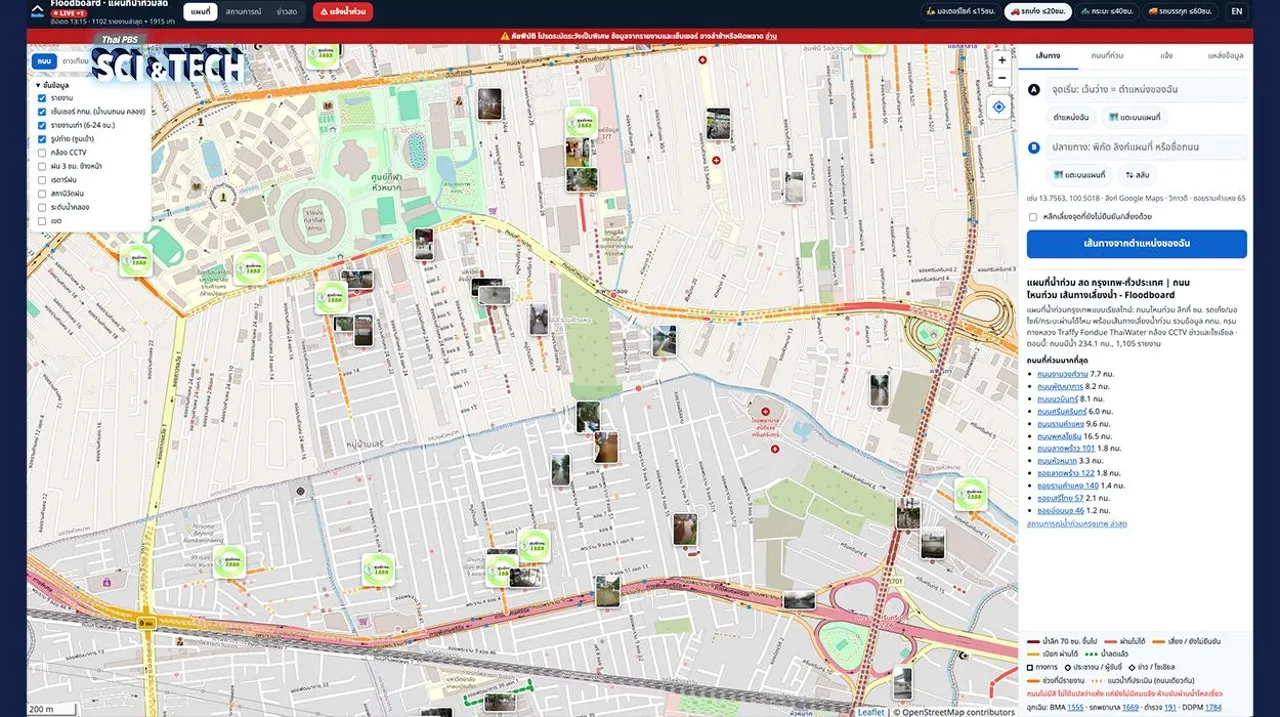Image resolution: width=1280 pixels, height=717 pixels.
Task: Select car ≤20 cm vehicle filter
Action: (x=1038, y=11)
